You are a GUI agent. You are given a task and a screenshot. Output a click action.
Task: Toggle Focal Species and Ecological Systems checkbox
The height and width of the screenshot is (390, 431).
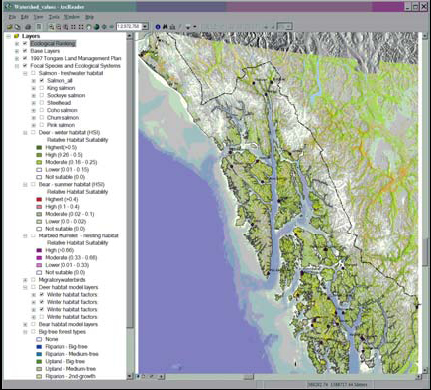point(25,66)
